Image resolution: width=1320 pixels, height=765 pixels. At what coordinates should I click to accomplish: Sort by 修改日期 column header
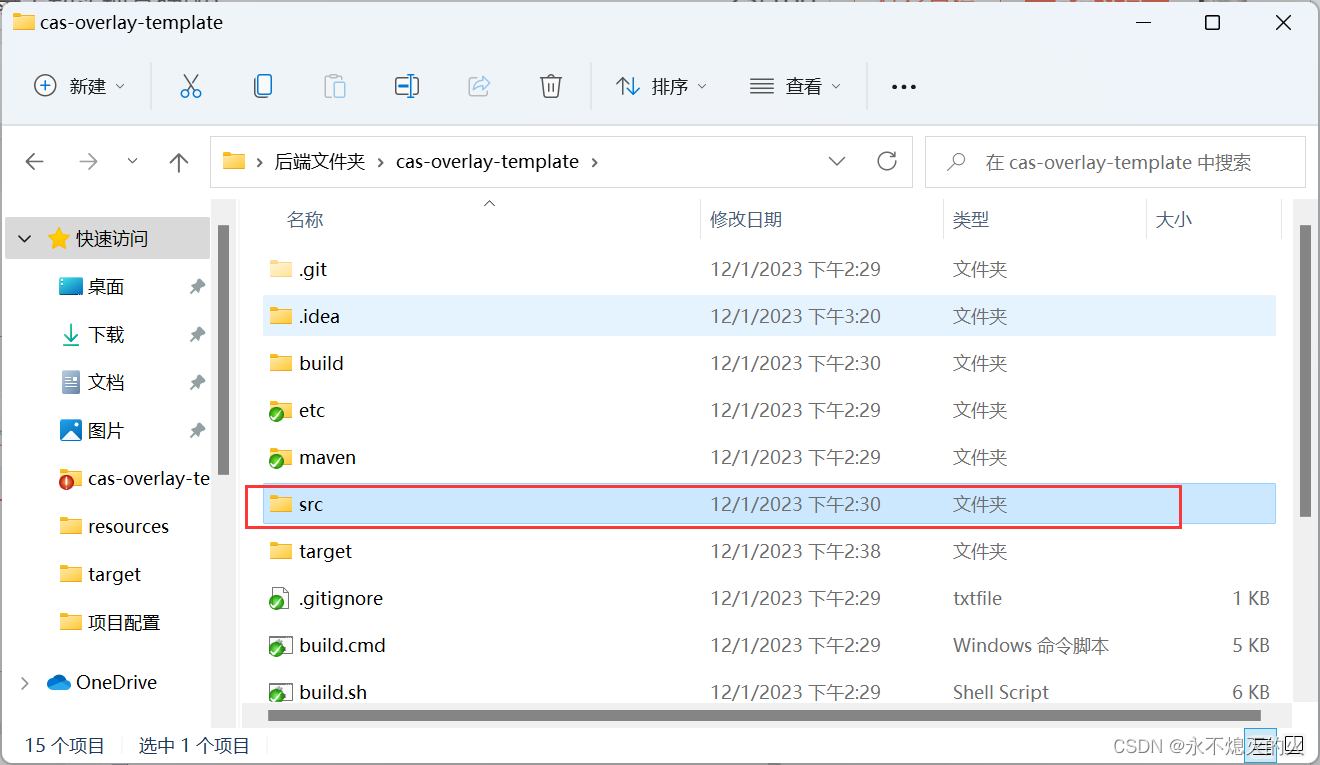coord(746,220)
